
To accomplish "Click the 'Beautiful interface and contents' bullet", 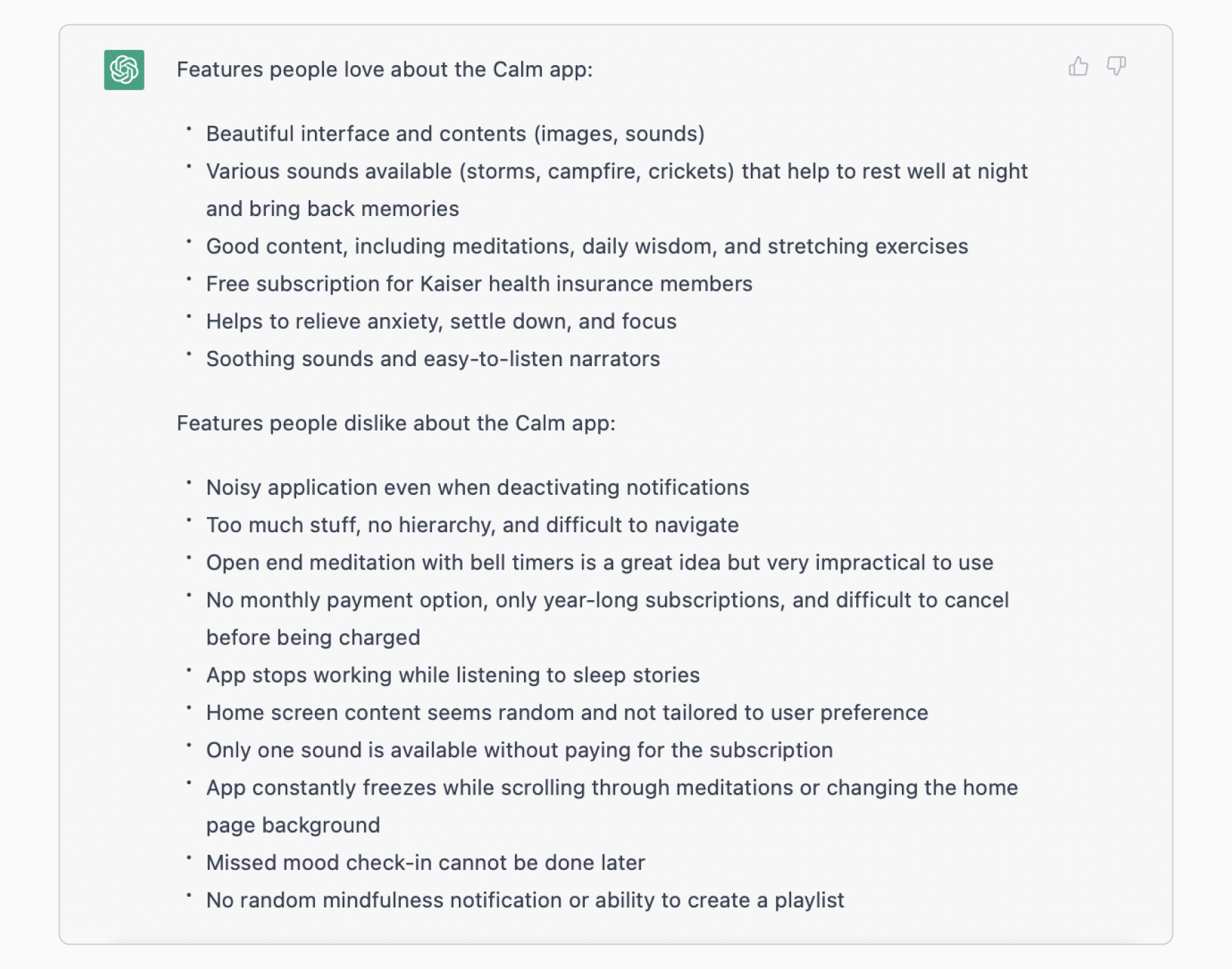I will click(455, 134).
